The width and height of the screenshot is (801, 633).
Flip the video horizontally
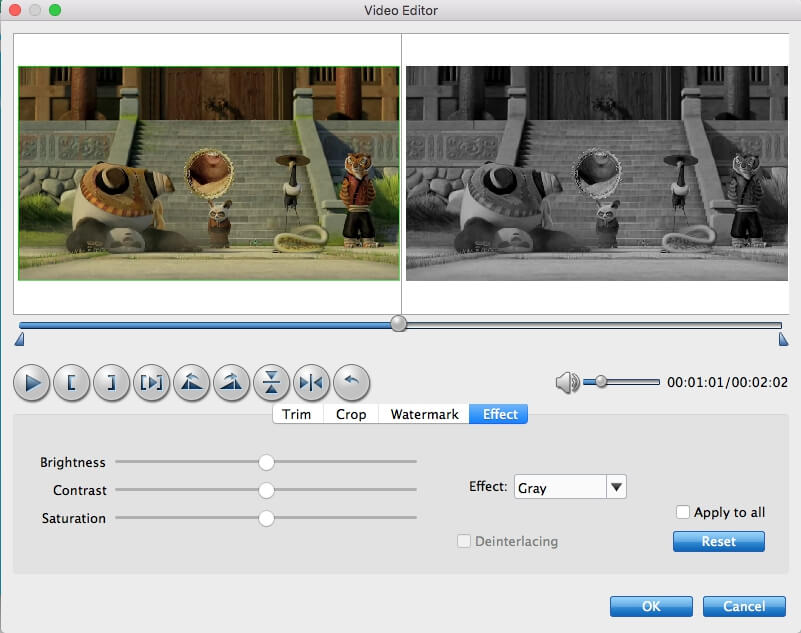[x=311, y=383]
